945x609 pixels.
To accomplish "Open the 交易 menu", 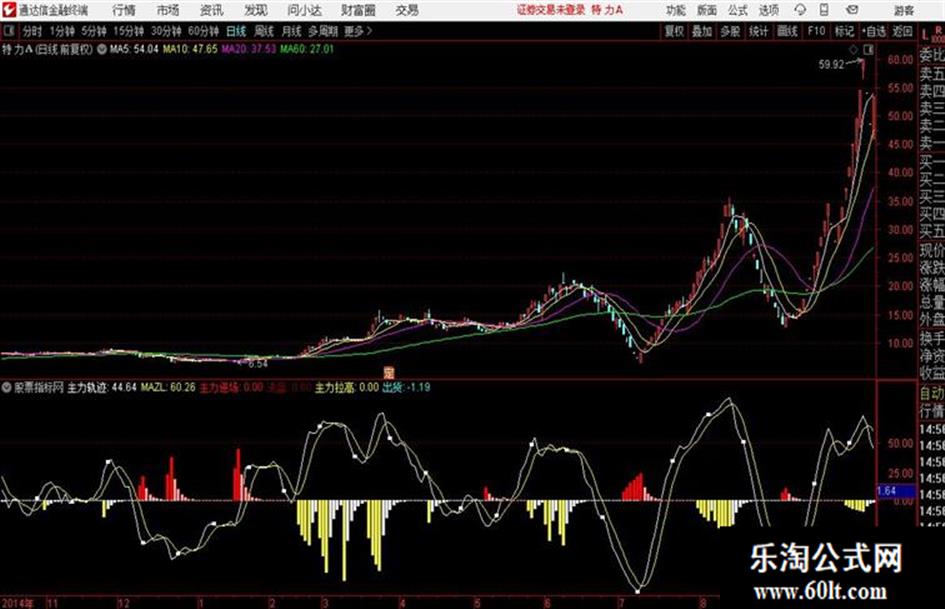I will coord(407,10).
